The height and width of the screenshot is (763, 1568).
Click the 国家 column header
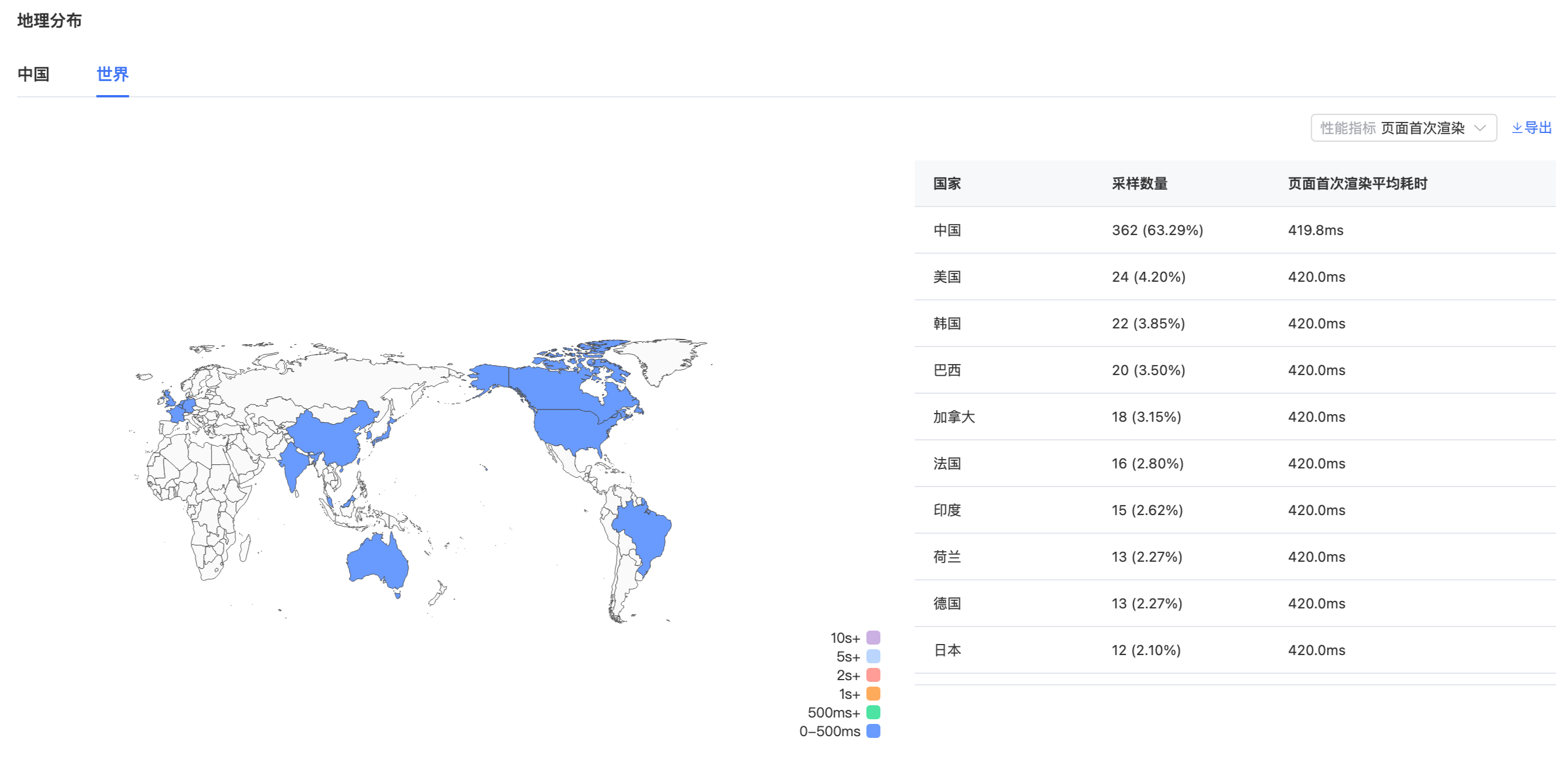click(947, 183)
